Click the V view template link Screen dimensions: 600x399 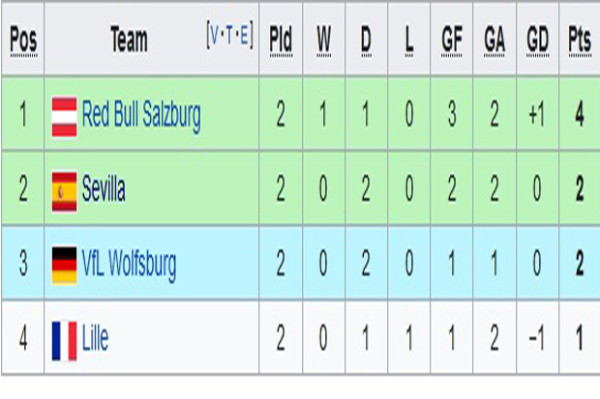click(214, 36)
